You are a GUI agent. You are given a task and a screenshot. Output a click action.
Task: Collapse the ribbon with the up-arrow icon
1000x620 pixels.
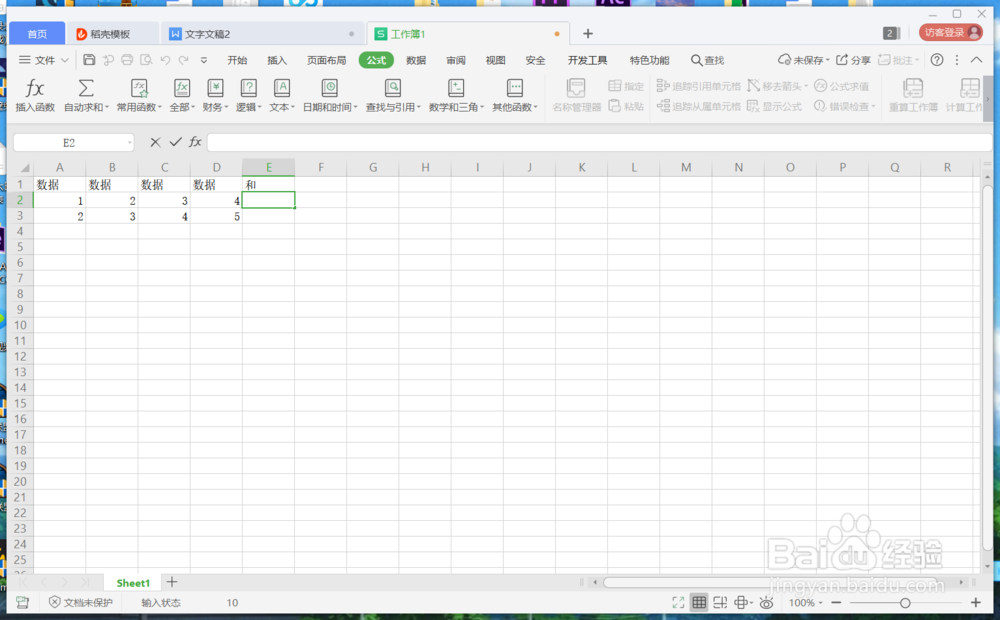point(976,60)
